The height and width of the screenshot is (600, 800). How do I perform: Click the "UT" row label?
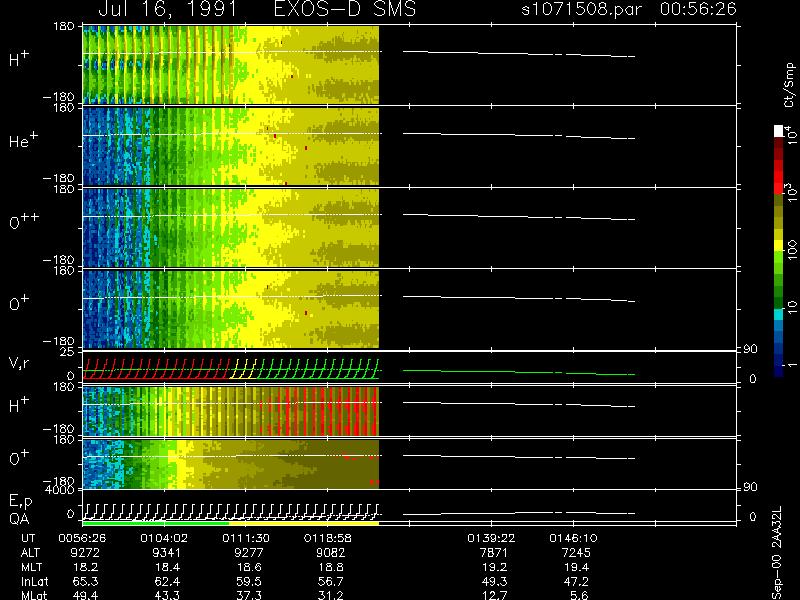tap(29, 538)
